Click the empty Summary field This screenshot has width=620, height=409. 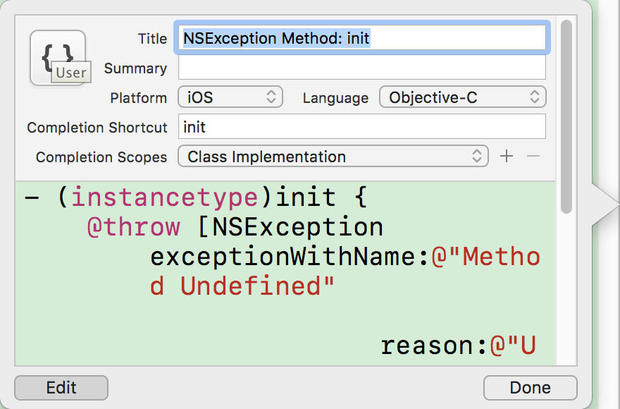362,68
